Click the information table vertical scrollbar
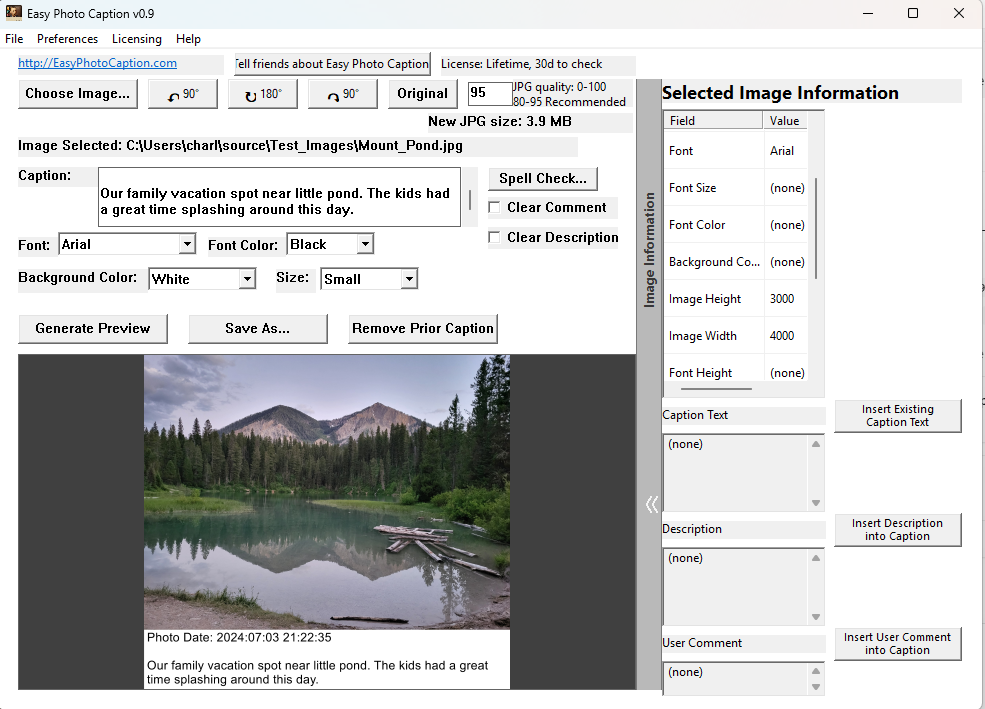The height and width of the screenshot is (709, 985). coord(816,229)
